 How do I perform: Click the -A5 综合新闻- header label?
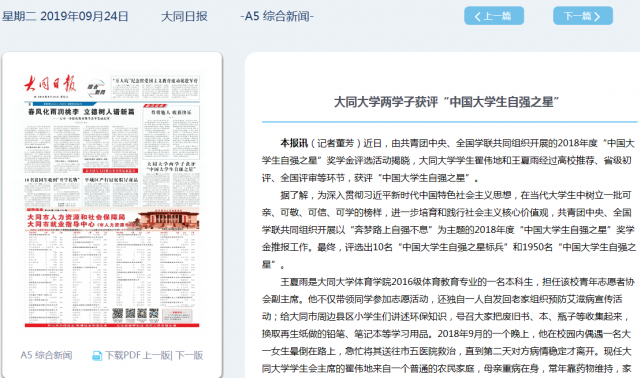point(277,16)
